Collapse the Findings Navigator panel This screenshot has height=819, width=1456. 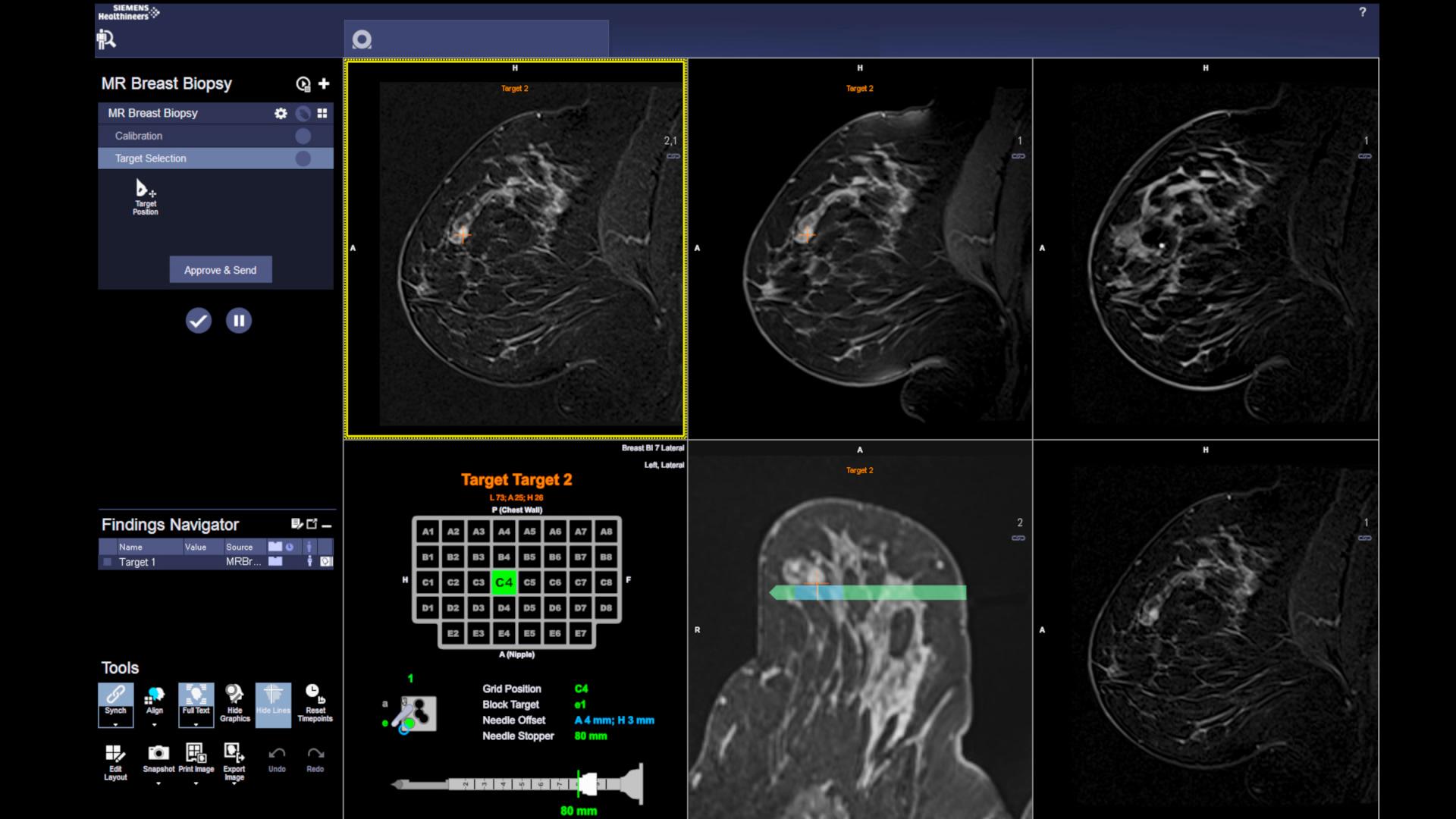(327, 524)
